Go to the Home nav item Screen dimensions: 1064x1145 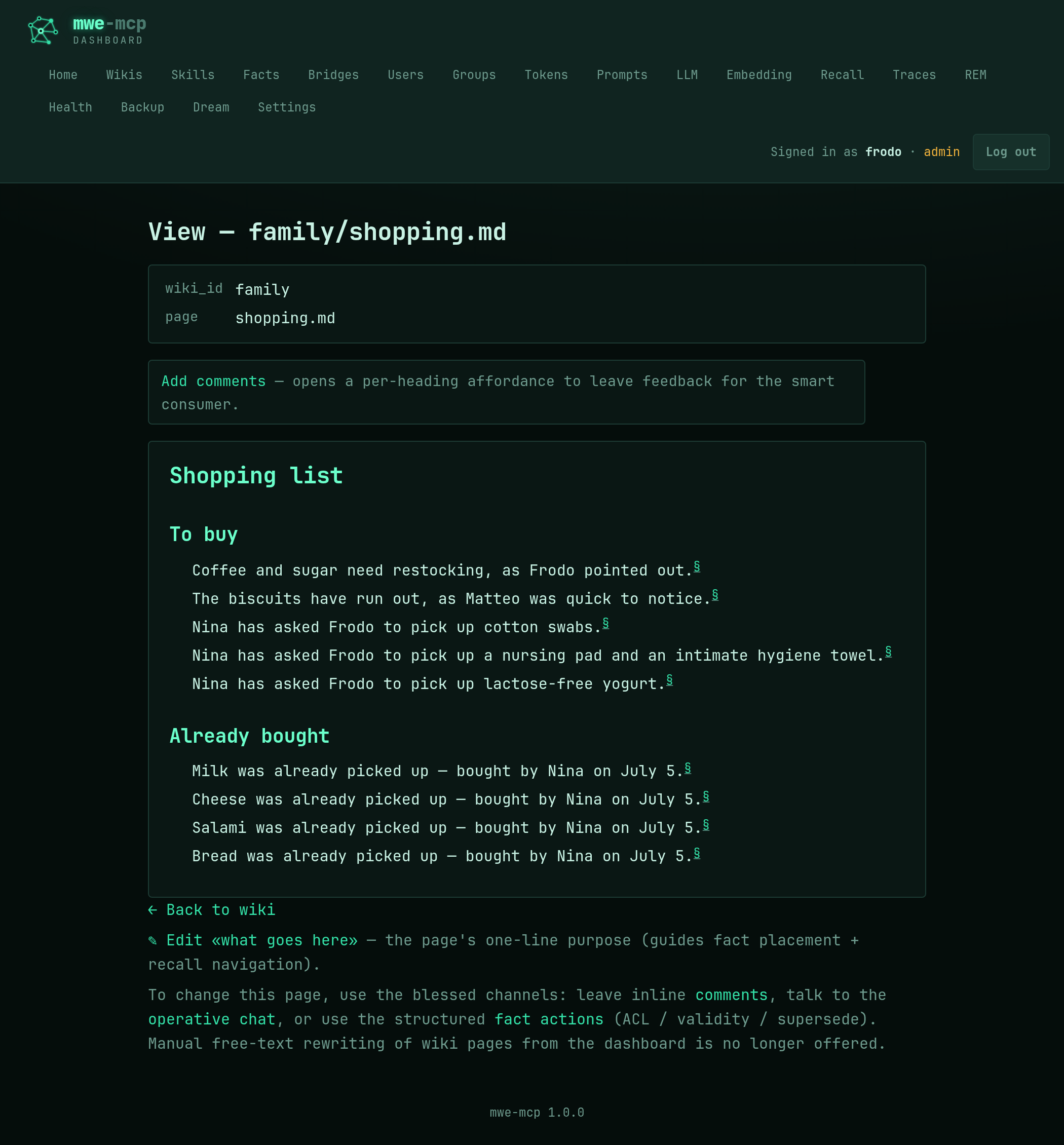[x=63, y=75]
